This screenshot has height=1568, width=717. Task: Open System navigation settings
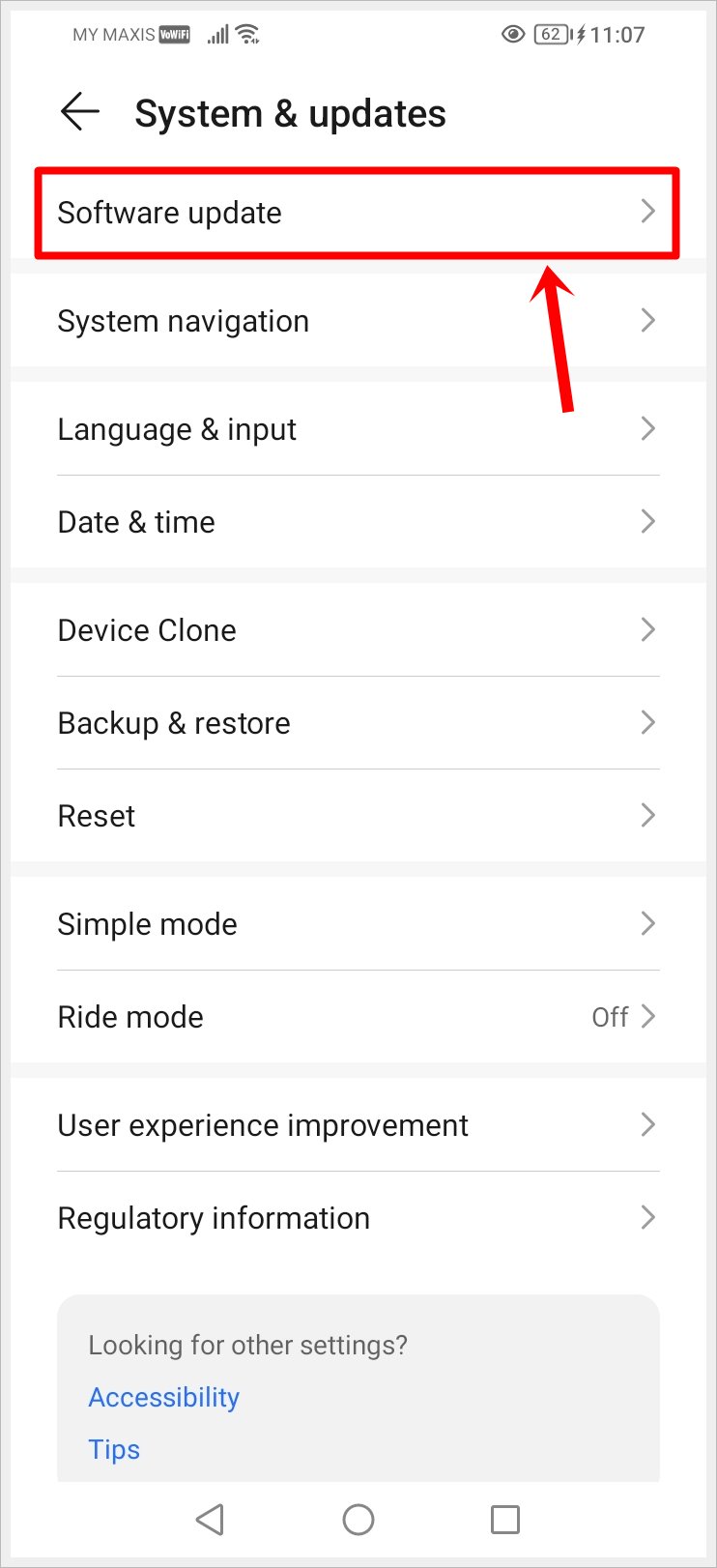tap(358, 321)
